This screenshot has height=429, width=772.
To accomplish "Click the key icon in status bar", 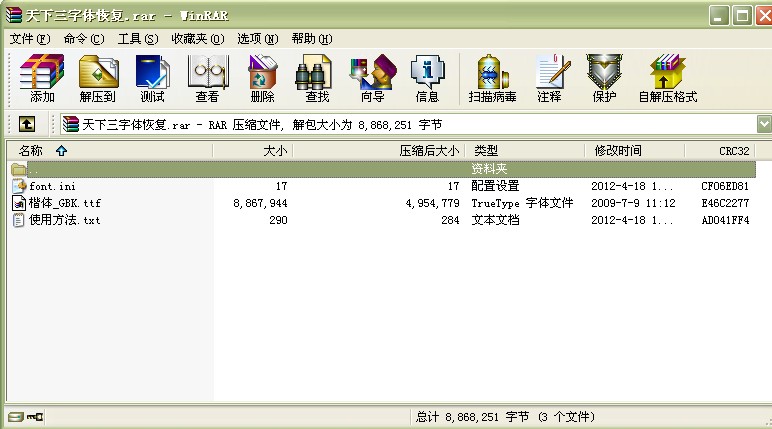I will (35, 417).
